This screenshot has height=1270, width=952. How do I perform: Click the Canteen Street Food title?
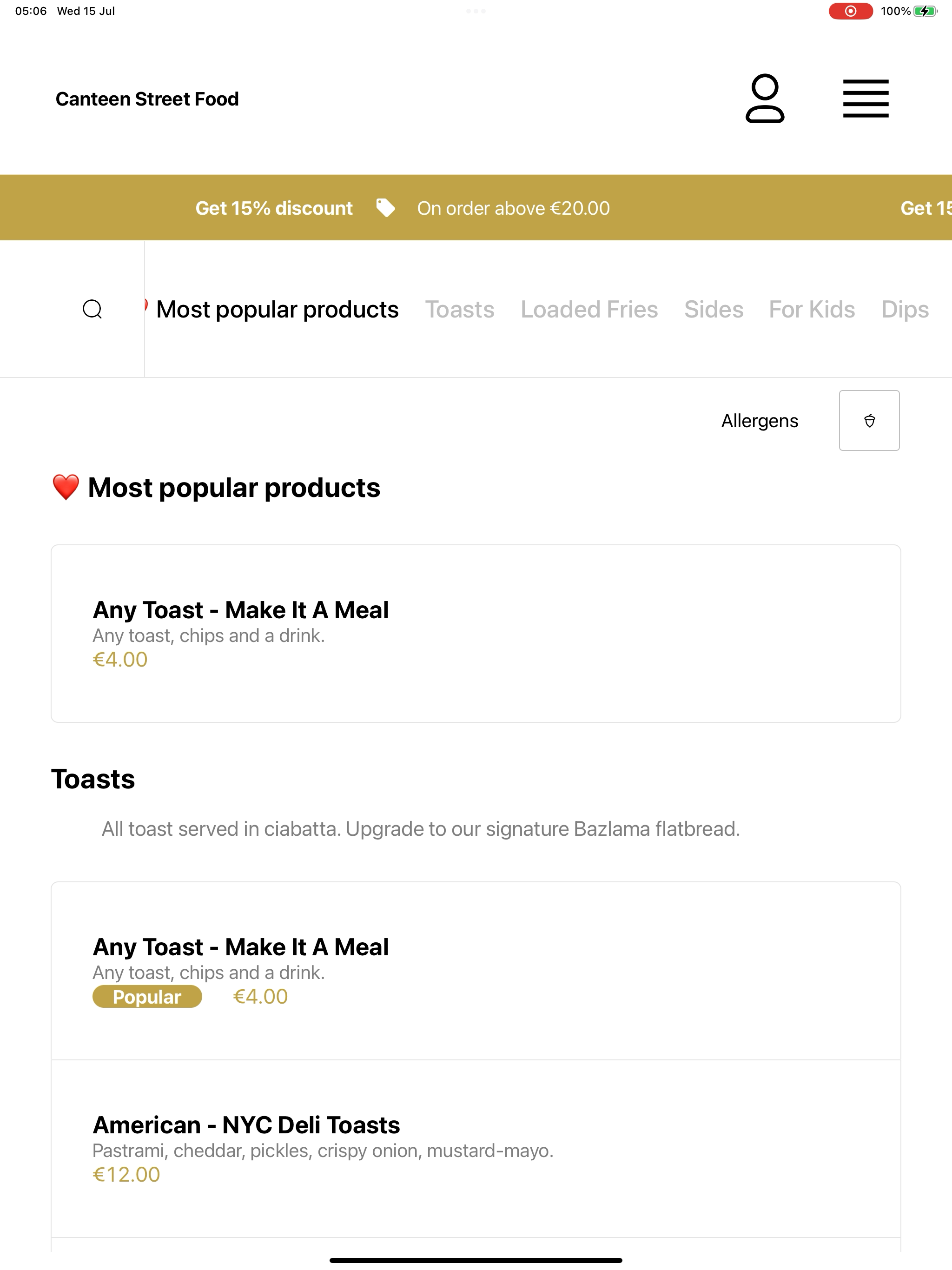147,99
